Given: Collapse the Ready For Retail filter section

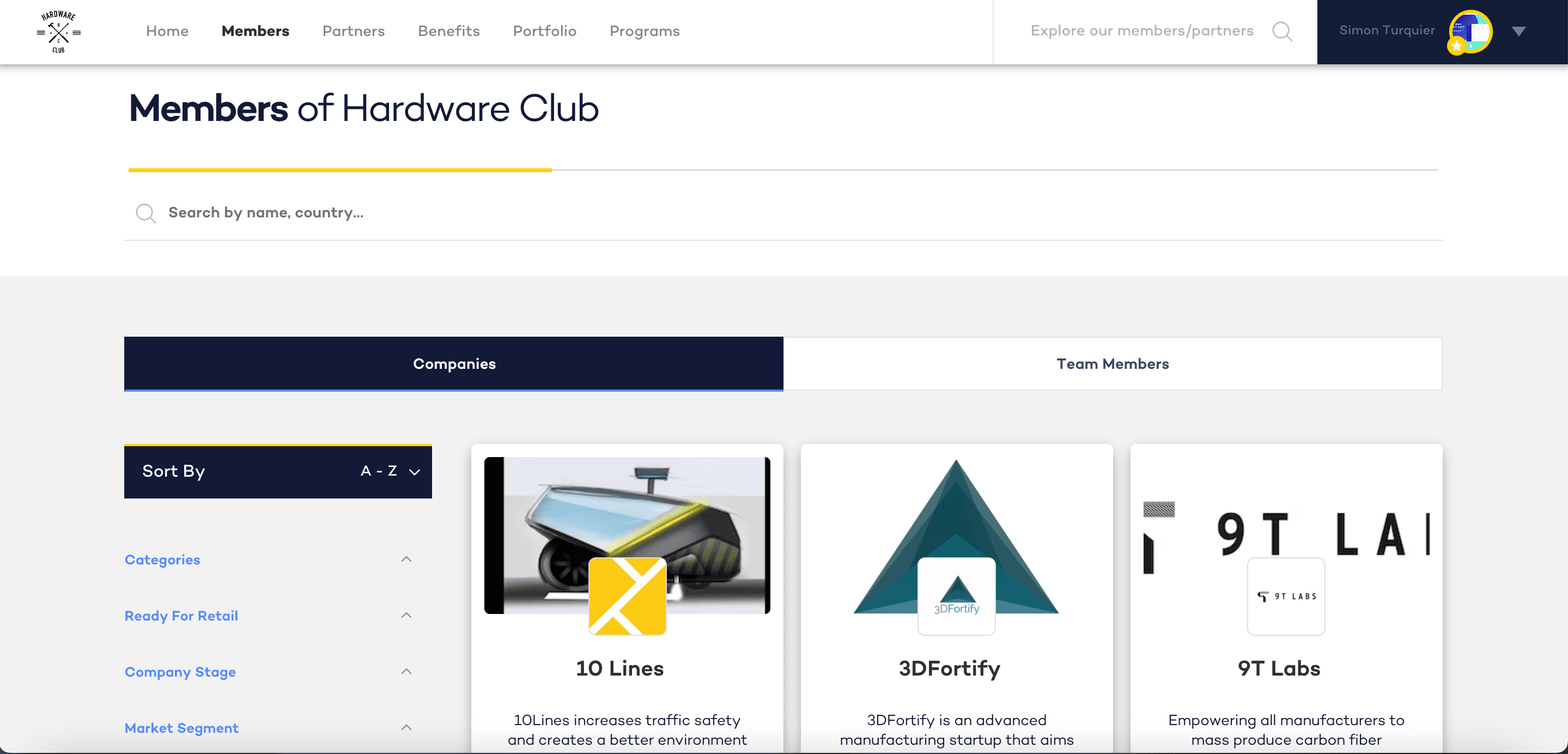Looking at the screenshot, I should coord(406,615).
